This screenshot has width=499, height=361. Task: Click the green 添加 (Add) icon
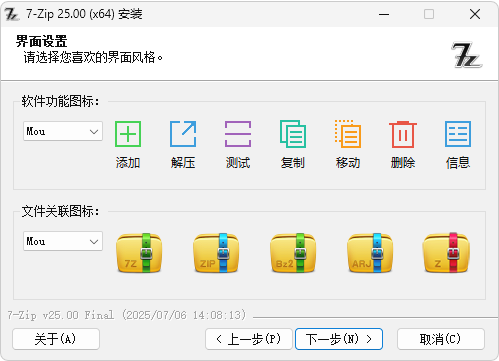pyautogui.click(x=128, y=134)
